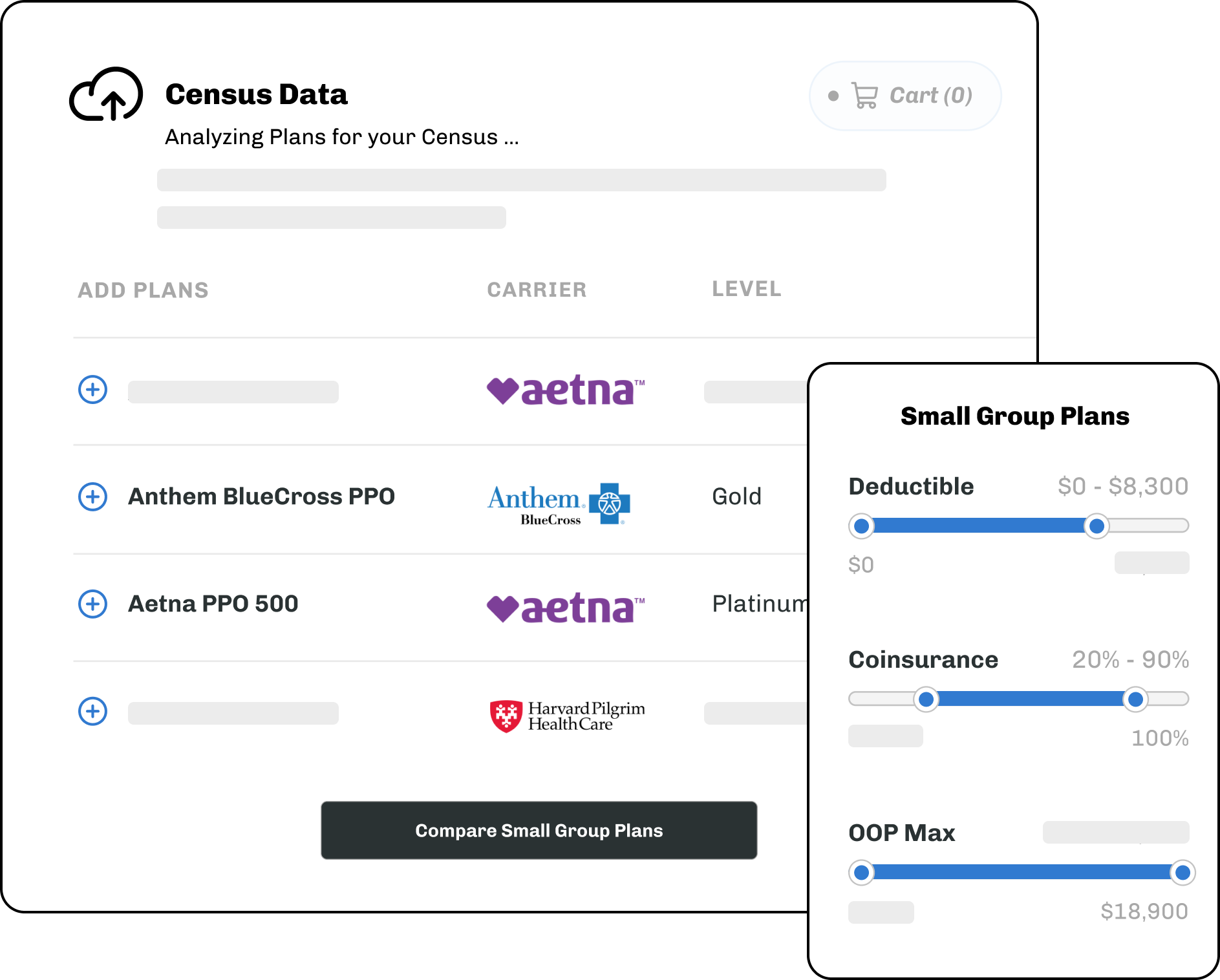Click the CARRIER column header
The image size is (1220, 980).
click(x=537, y=290)
